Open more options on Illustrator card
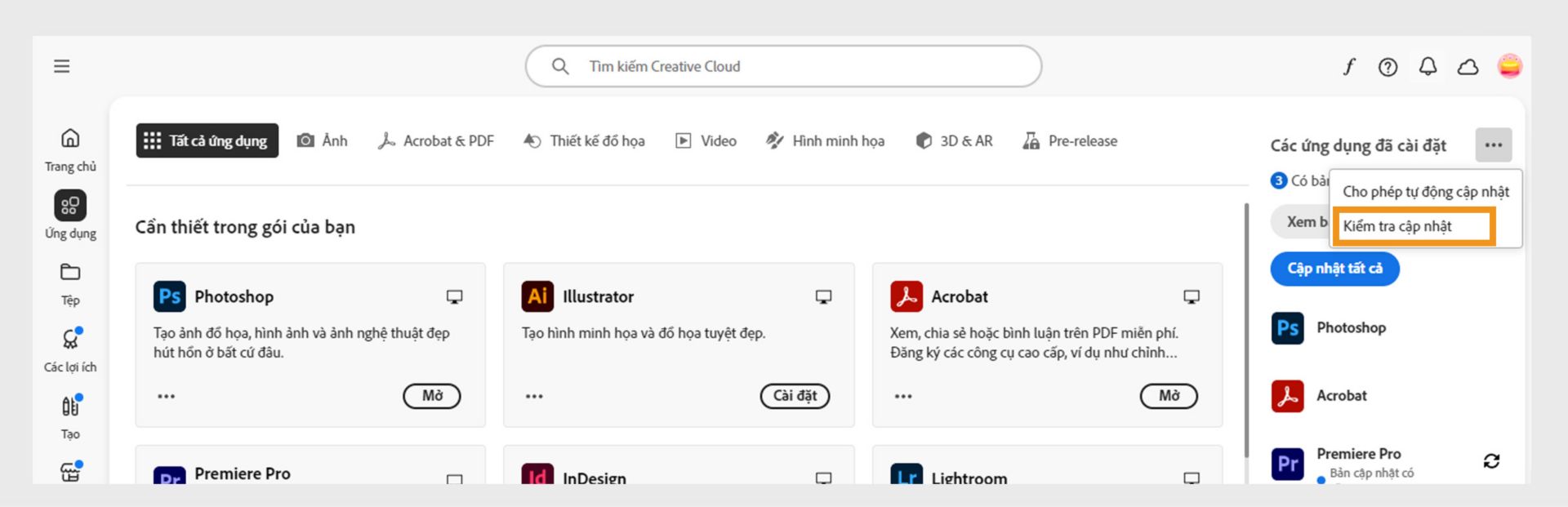The image size is (1568, 507). tap(534, 396)
